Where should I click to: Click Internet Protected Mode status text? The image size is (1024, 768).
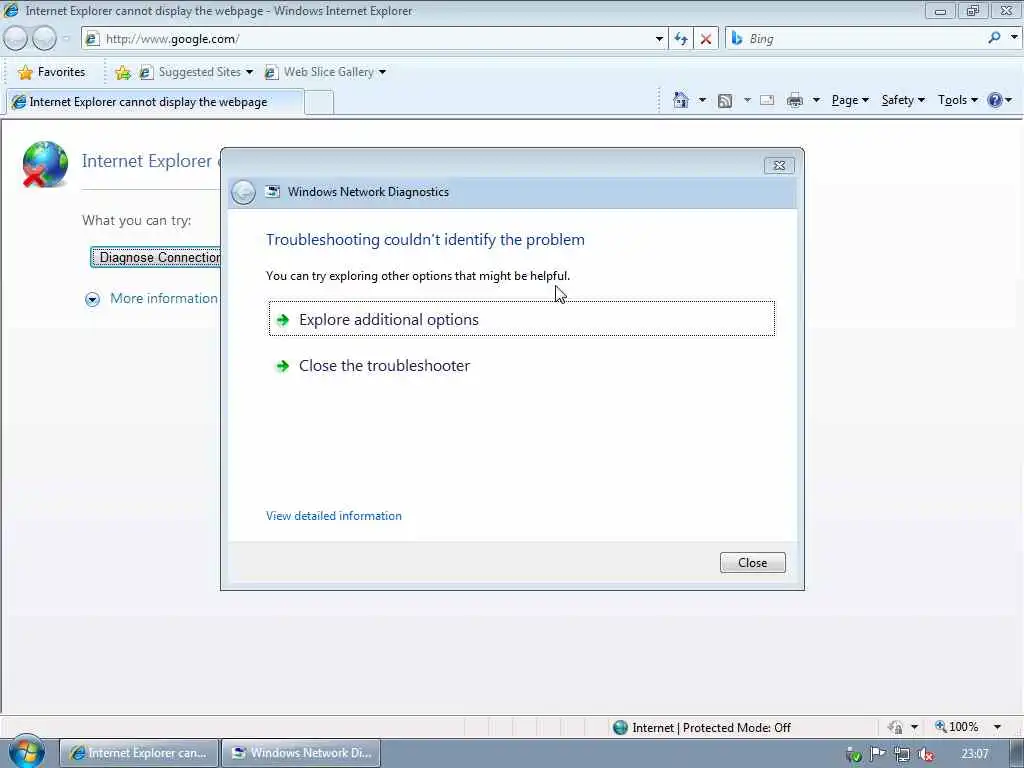[711, 728]
